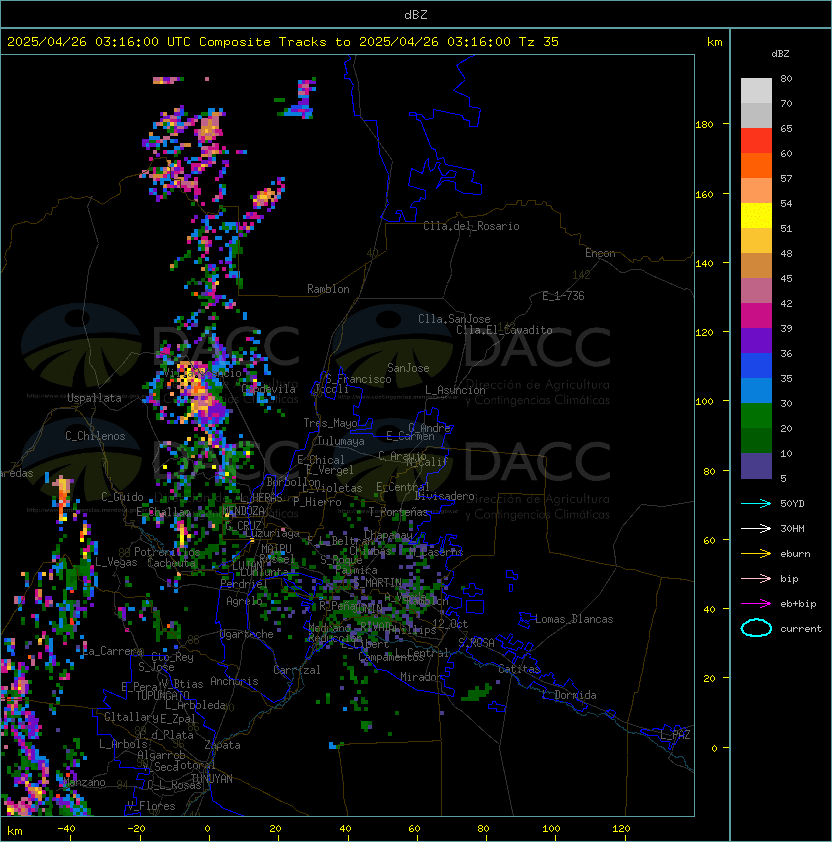832x842 pixels.
Task: Click the 'Catitas' place label
Action: point(519,669)
